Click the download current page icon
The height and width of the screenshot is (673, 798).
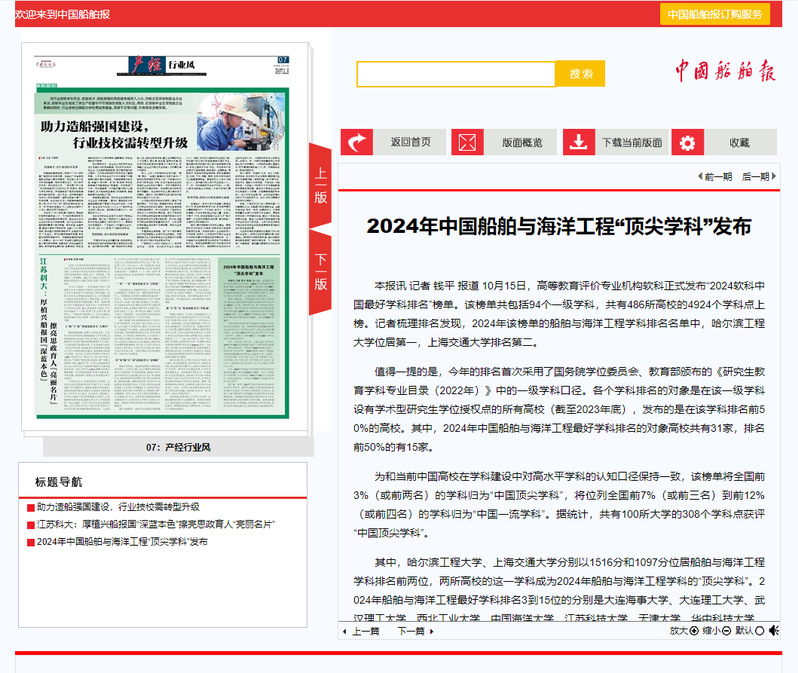click(x=579, y=142)
